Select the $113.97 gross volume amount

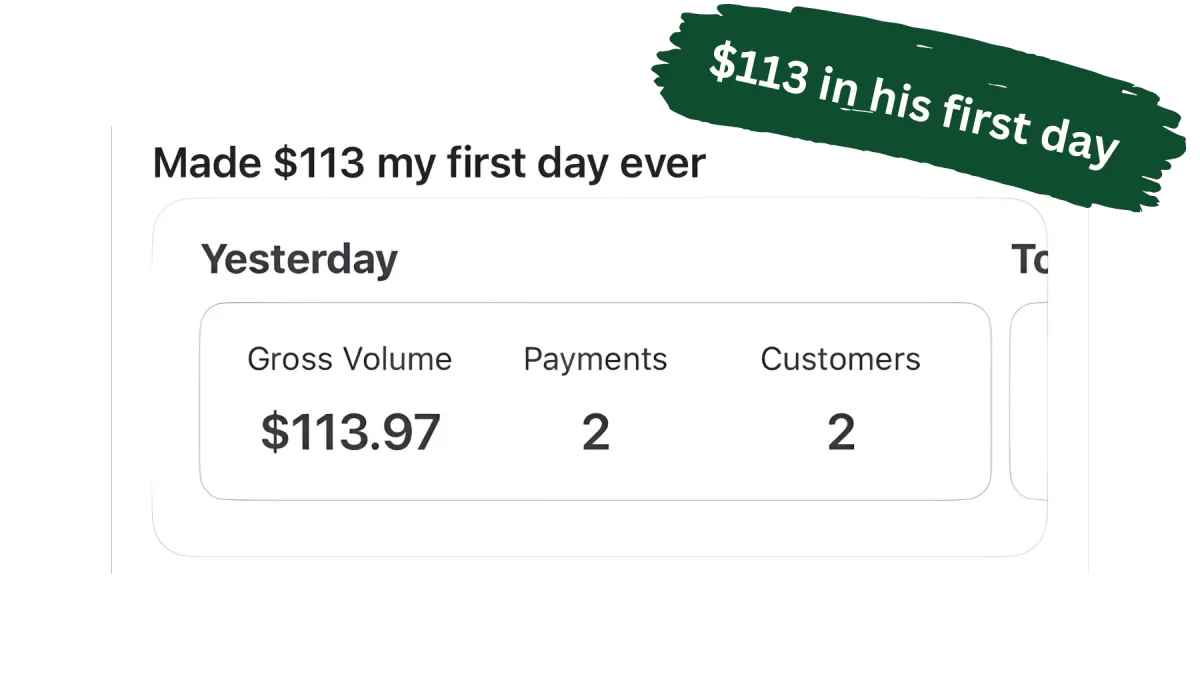[x=350, y=432]
